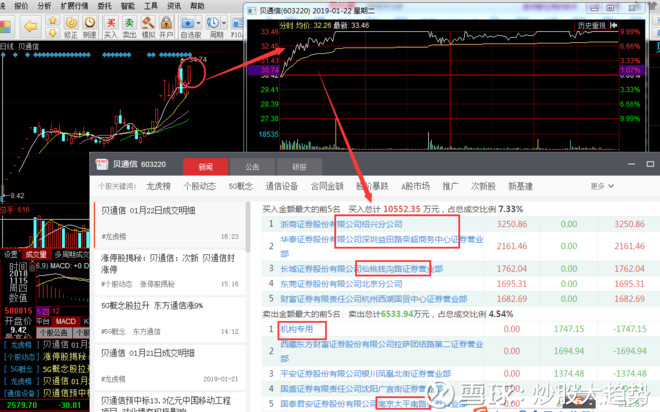The height and width of the screenshot is (412, 660).
Task: Click the colorful squares icon in toolbar
Action: (5, 27)
